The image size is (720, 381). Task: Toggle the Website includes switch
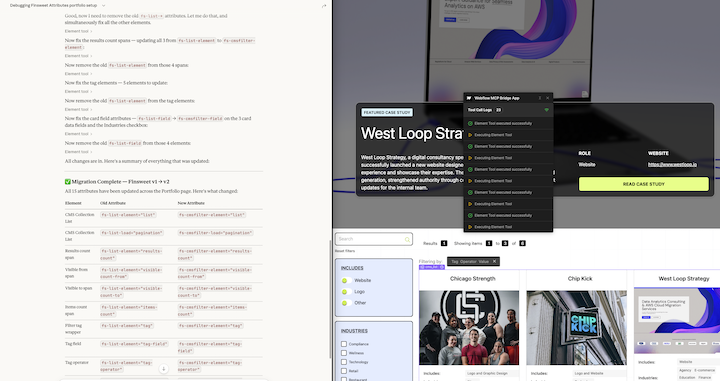pyautogui.click(x=346, y=280)
